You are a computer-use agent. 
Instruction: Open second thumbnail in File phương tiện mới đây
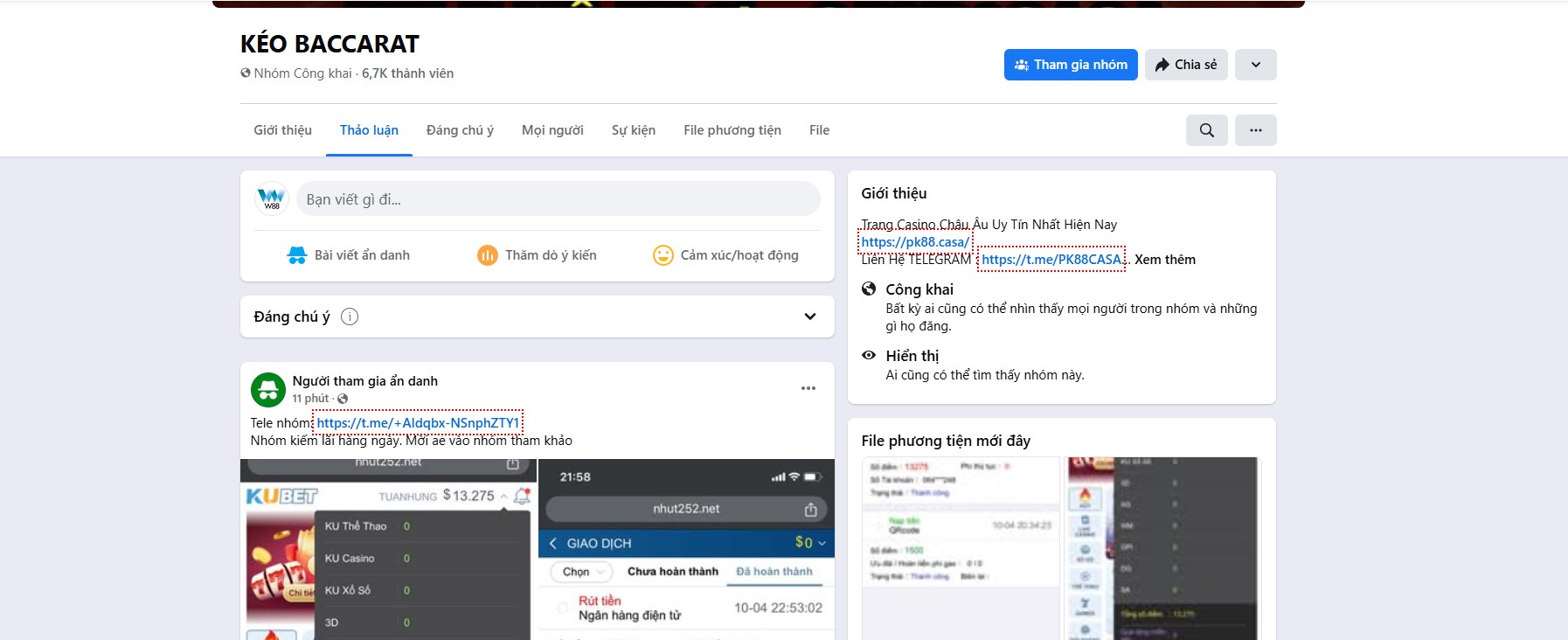click(1162, 548)
